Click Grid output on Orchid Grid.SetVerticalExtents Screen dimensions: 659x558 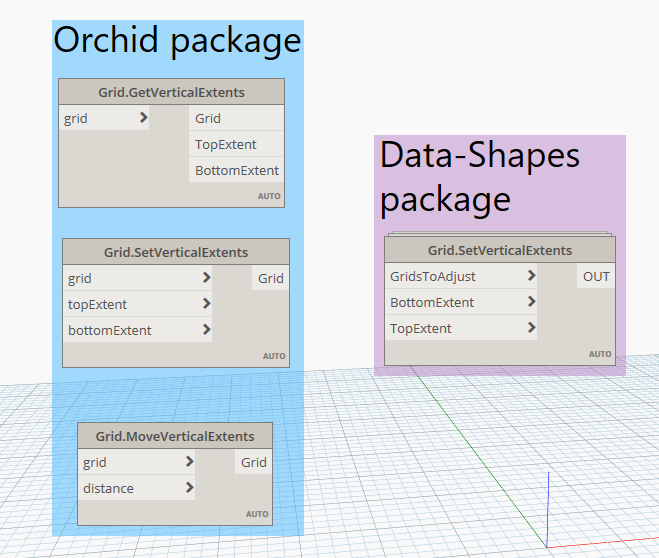(x=270, y=278)
